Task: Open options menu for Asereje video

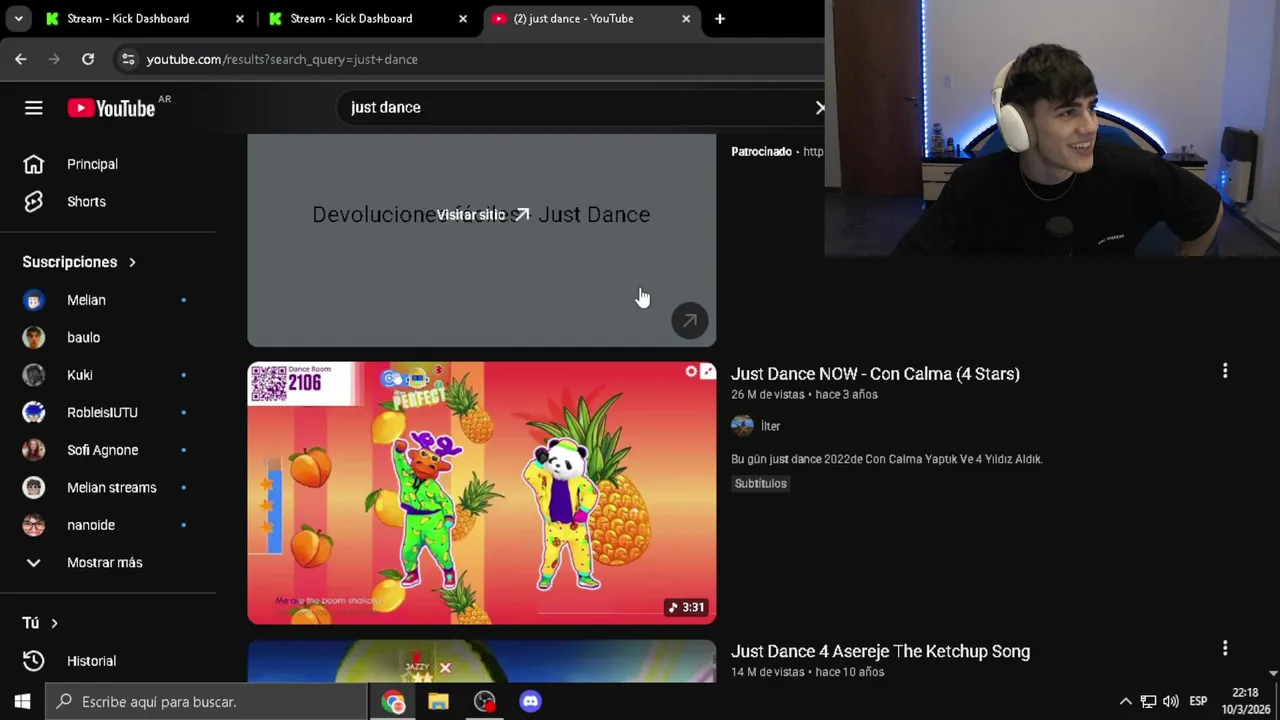Action: (x=1225, y=649)
